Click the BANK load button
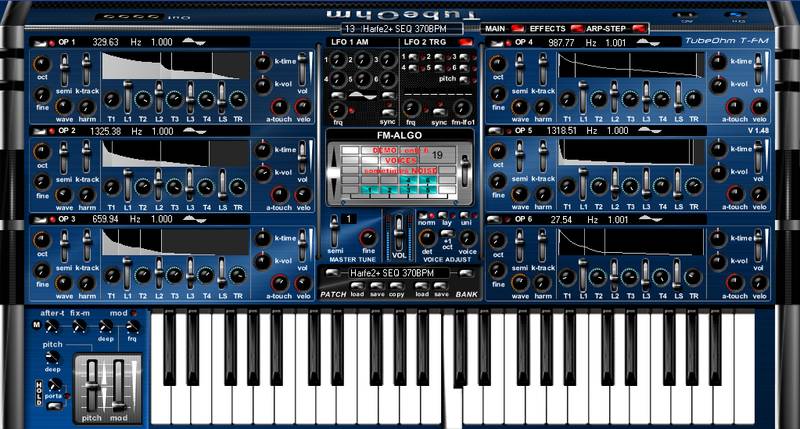This screenshot has height=429, width=800. (421, 287)
